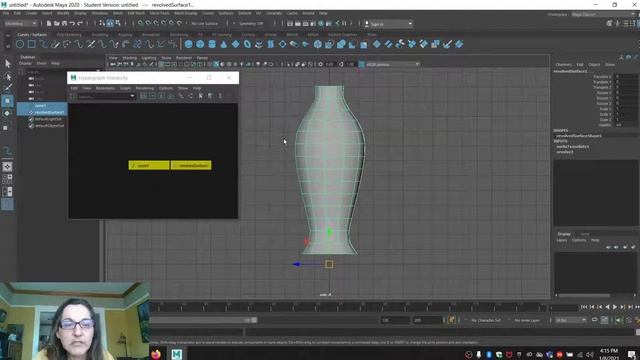This screenshot has width=640, height=360.
Task: Click the Visibility value in the Channel Box
Action: (627, 125)
